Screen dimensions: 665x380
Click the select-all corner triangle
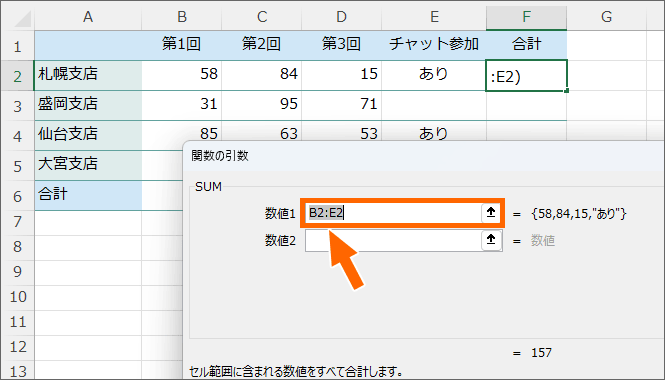tap(23, 20)
